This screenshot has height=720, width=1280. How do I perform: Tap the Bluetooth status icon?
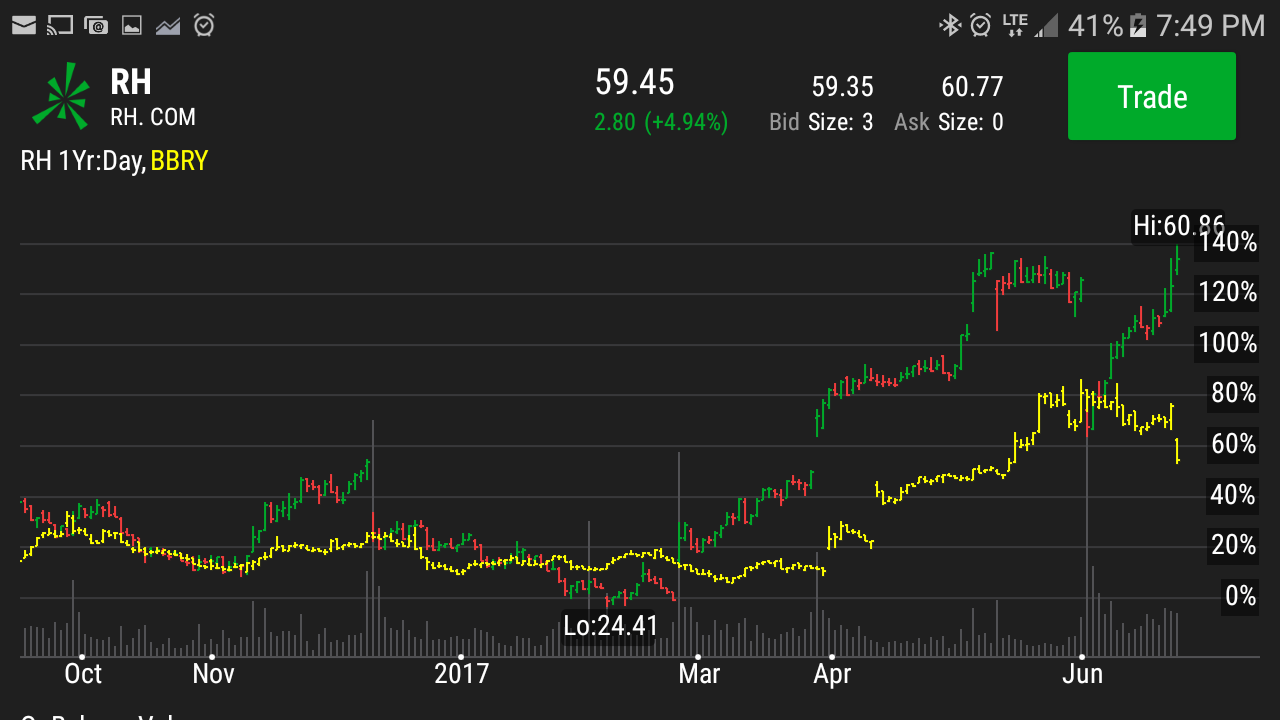tap(949, 25)
